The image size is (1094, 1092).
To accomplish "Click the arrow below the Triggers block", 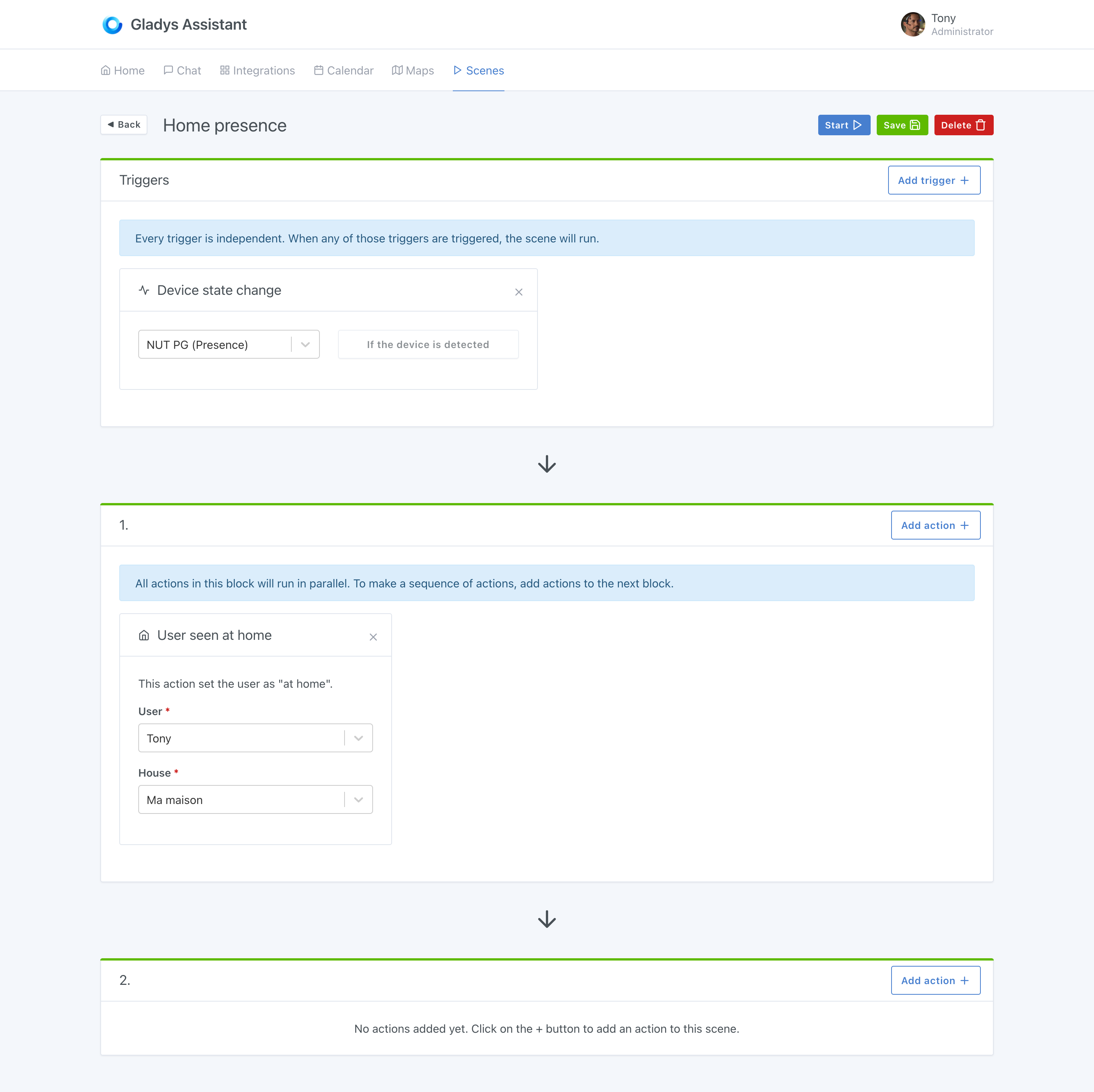I will [x=547, y=464].
